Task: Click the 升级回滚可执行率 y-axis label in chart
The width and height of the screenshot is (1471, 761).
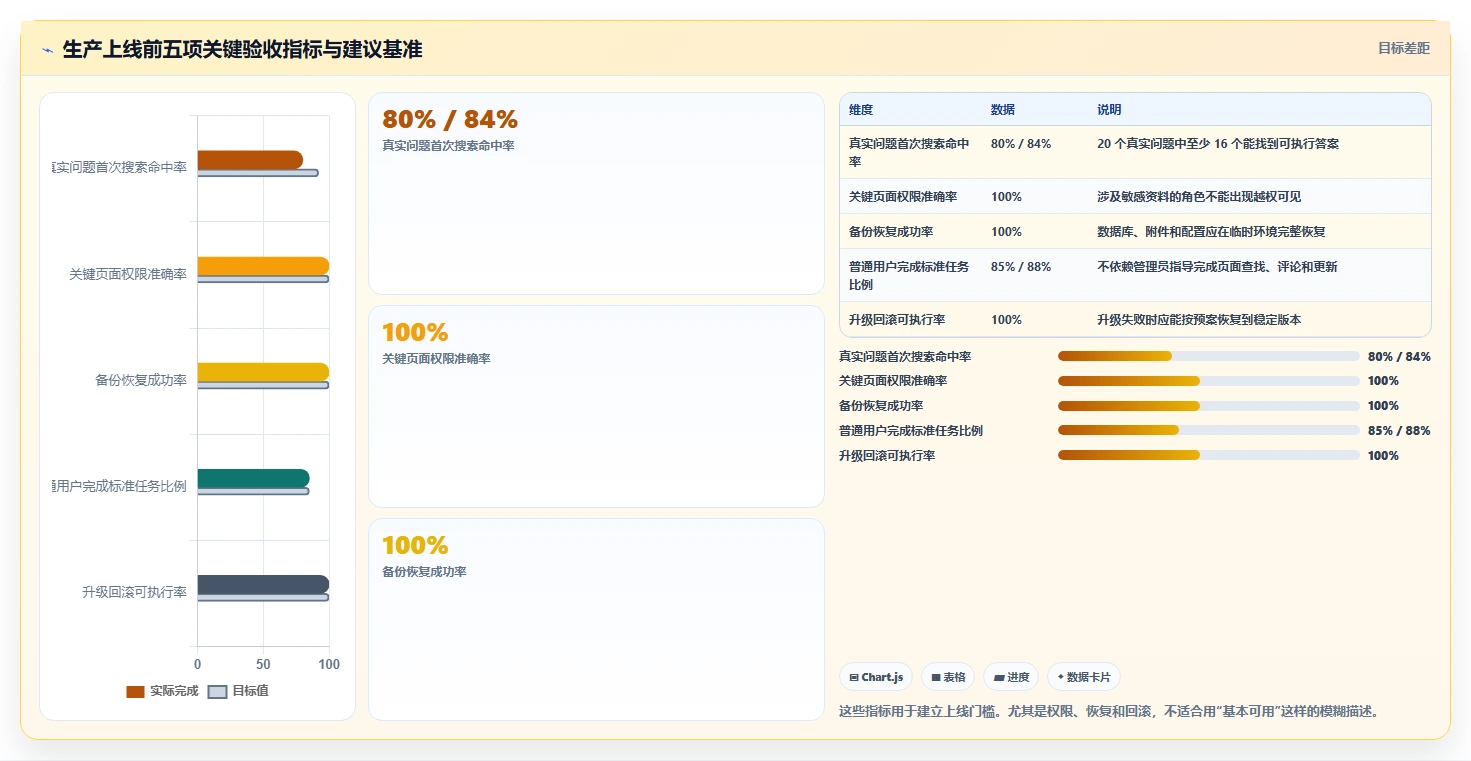Action: click(134, 592)
